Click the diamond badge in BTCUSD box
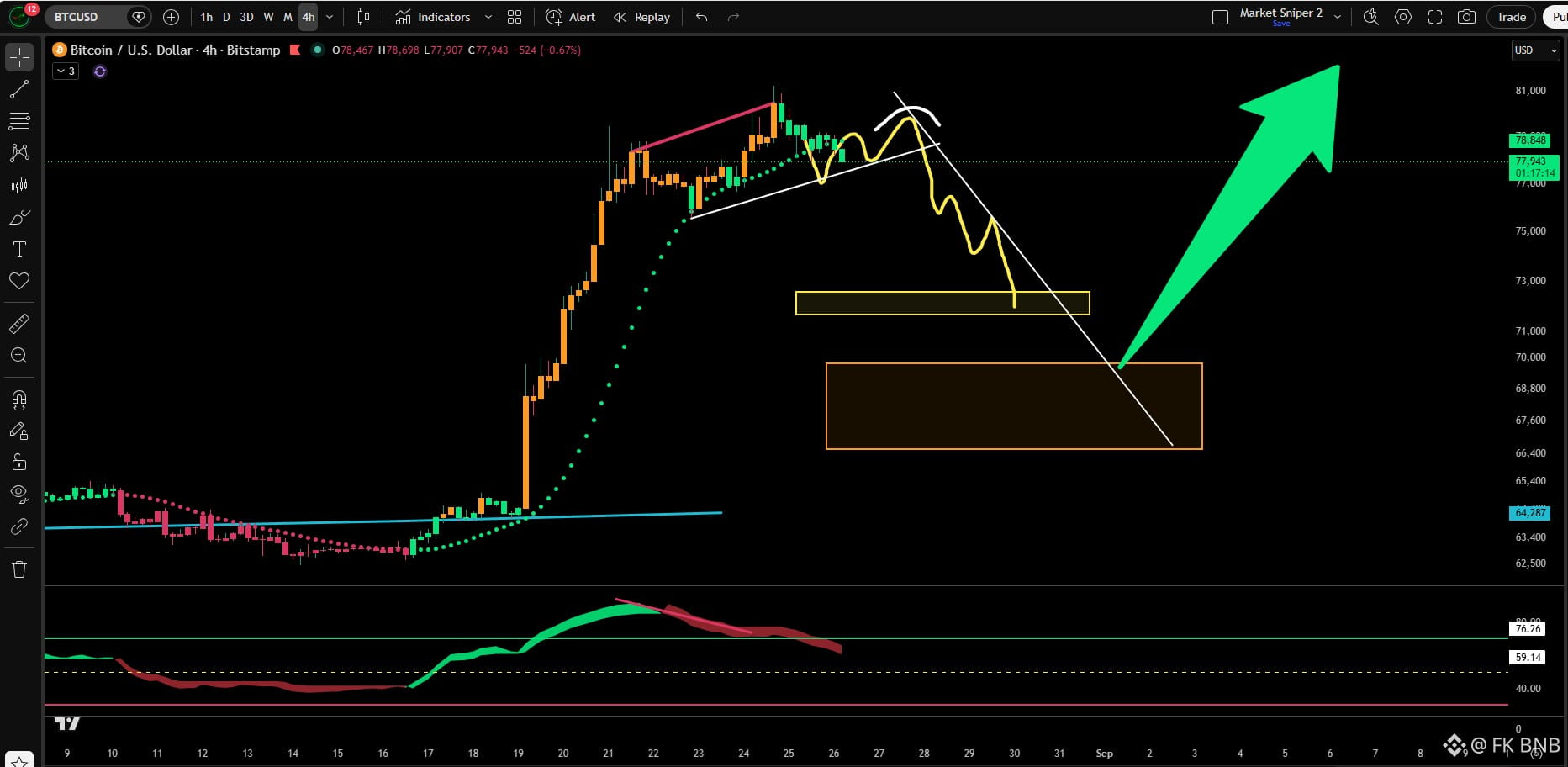The height and width of the screenshot is (767, 1568). [139, 17]
